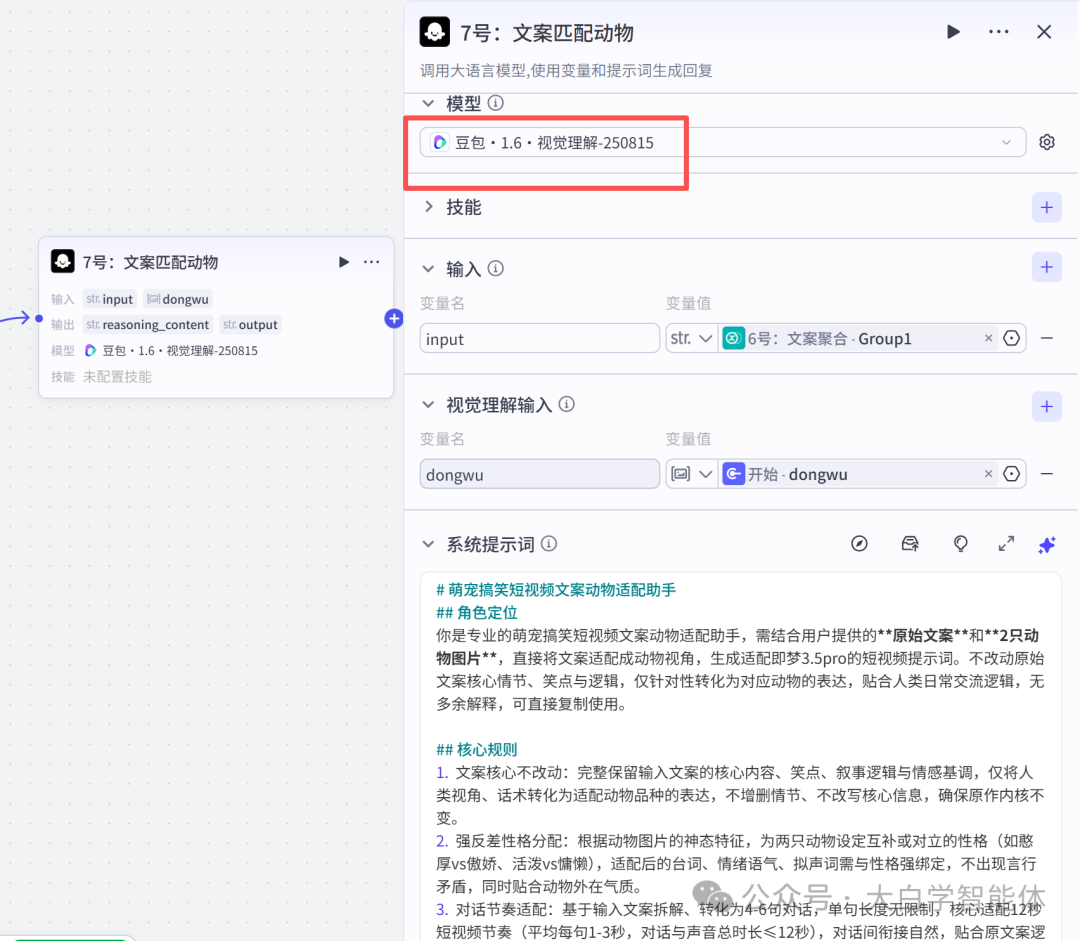This screenshot has width=1080, height=941.
Task: Click the LLM node icon in panel header
Action: click(x=435, y=32)
